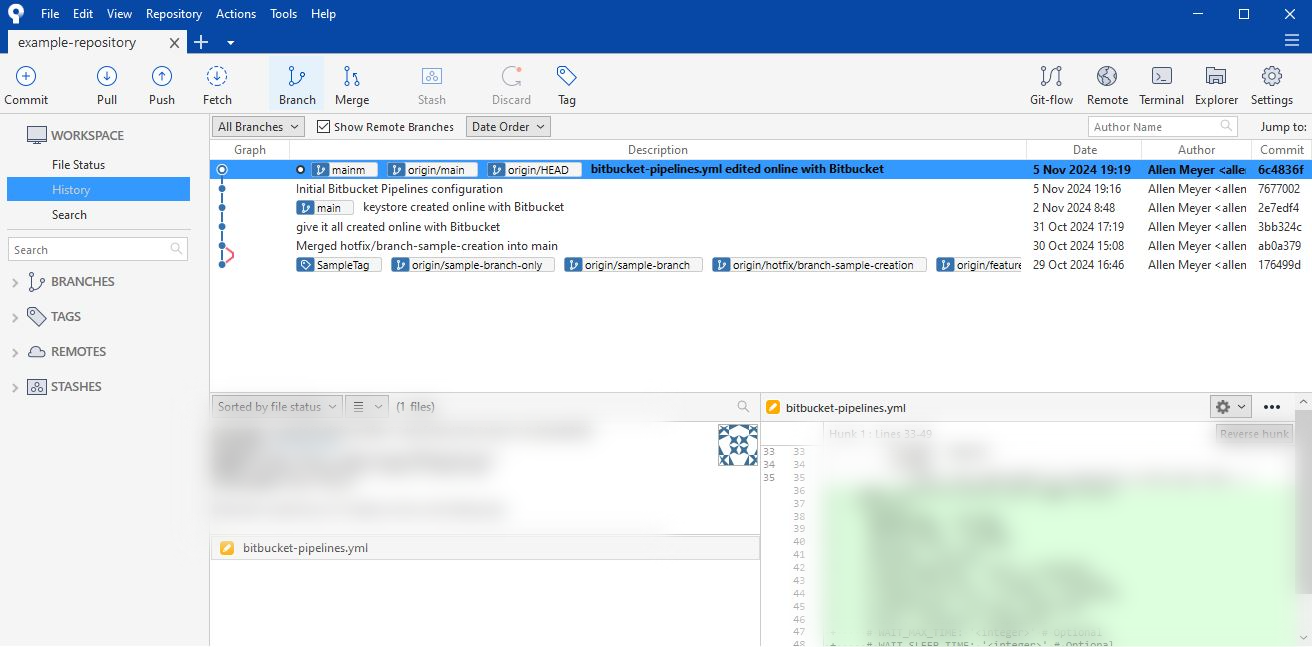Viewport: 1312px width, 647px height.
Task: Open the three-dots menu for the diff
Action: coord(1272,407)
